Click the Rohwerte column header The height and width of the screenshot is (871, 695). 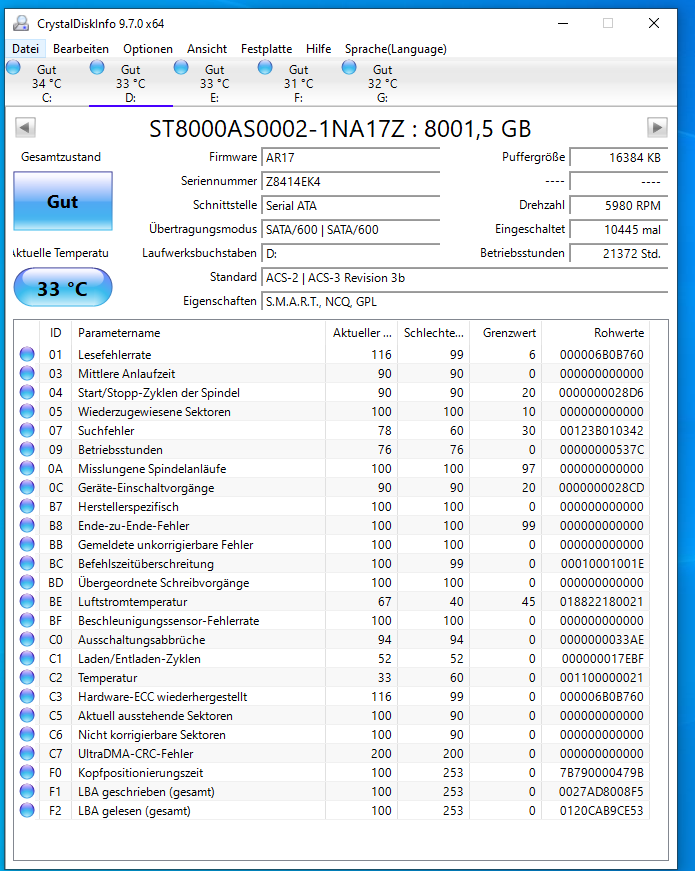tap(596, 333)
